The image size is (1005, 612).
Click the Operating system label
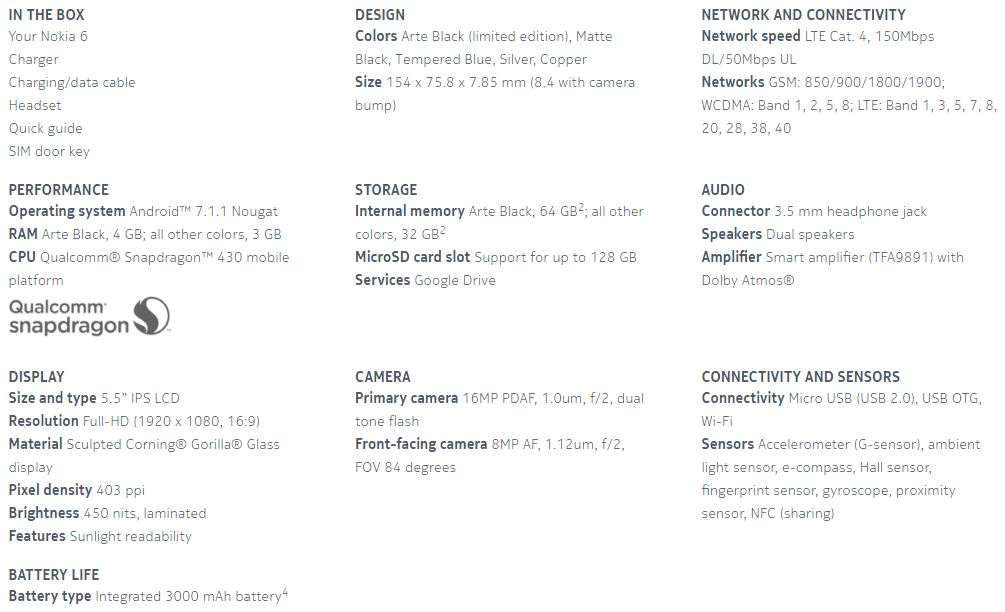pyautogui.click(x=67, y=211)
